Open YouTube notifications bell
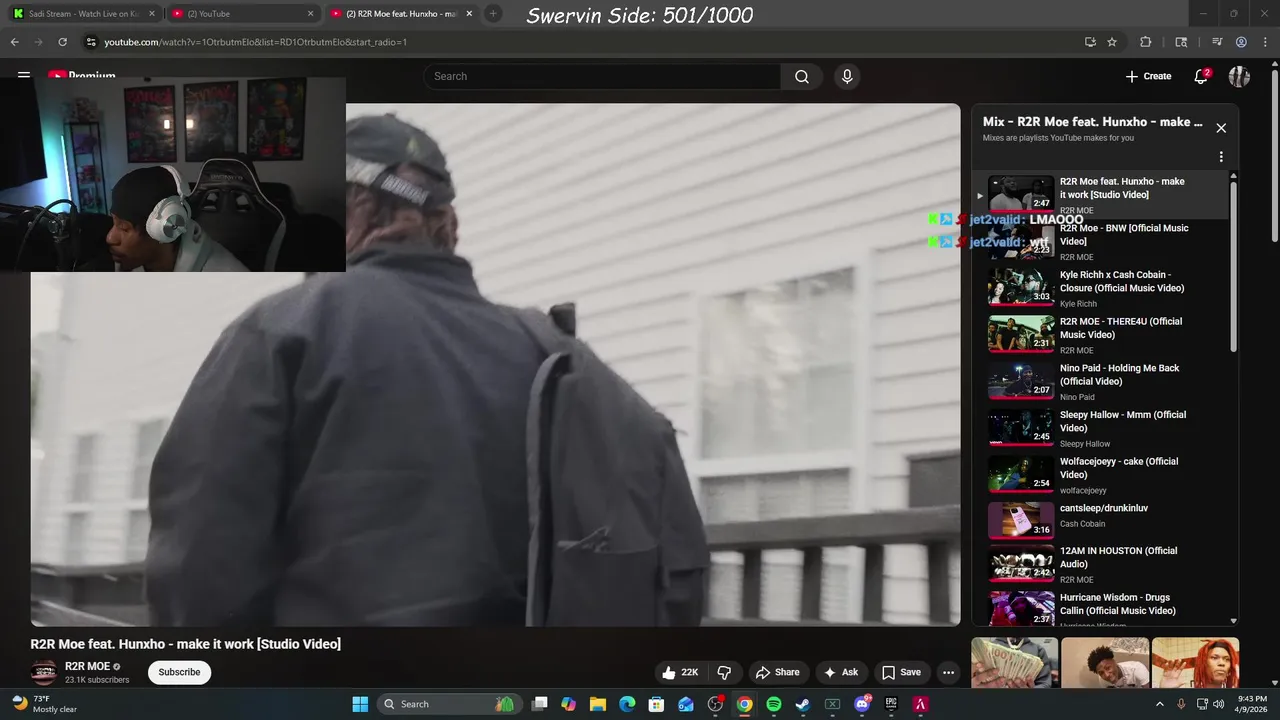 click(x=1201, y=76)
